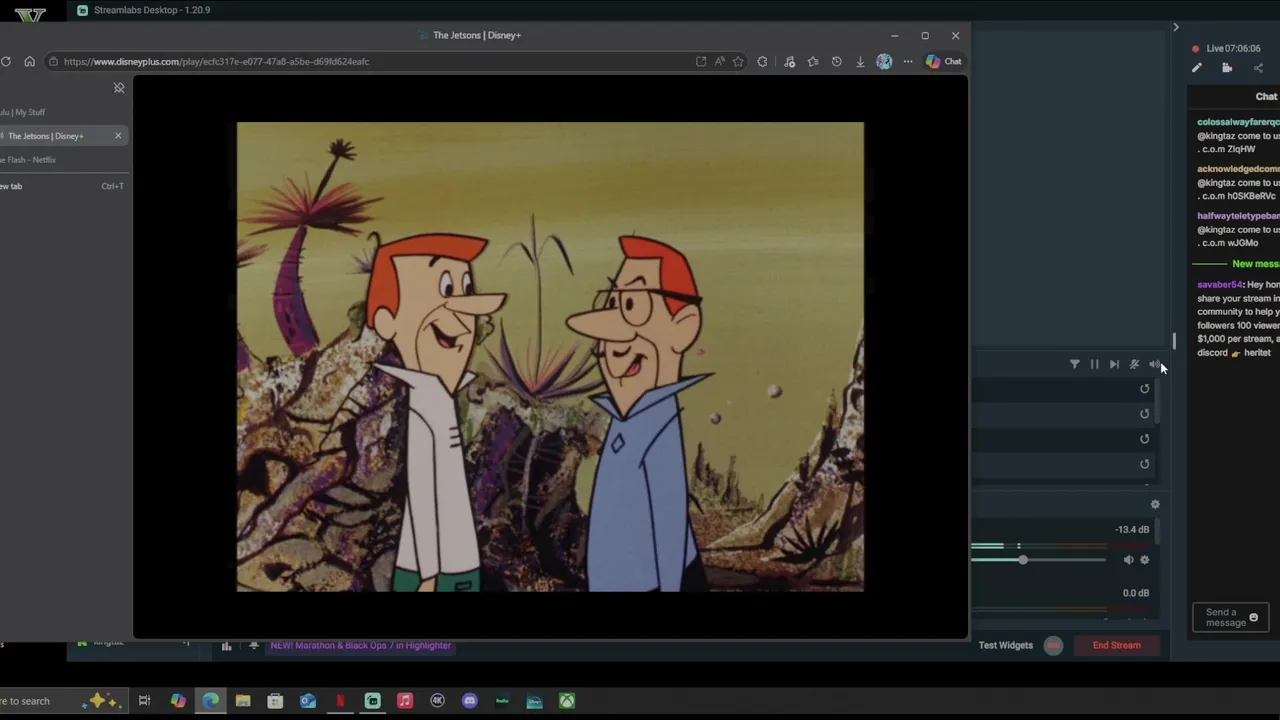The image size is (1280, 720).
Task: Add this page to favorites star
Action: [x=738, y=62]
